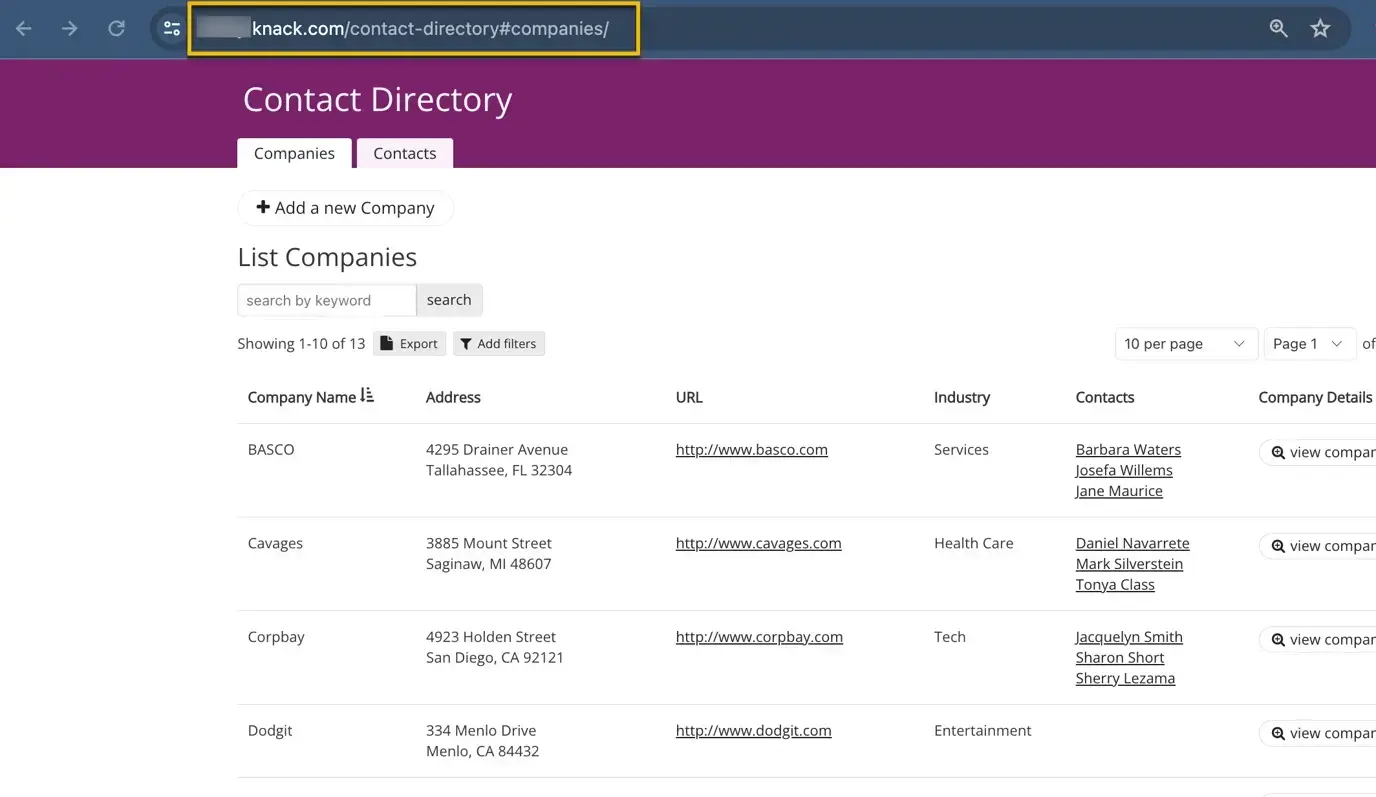Image resolution: width=1376 pixels, height=797 pixels.
Task: Click the browser back arrow
Action: 24,28
